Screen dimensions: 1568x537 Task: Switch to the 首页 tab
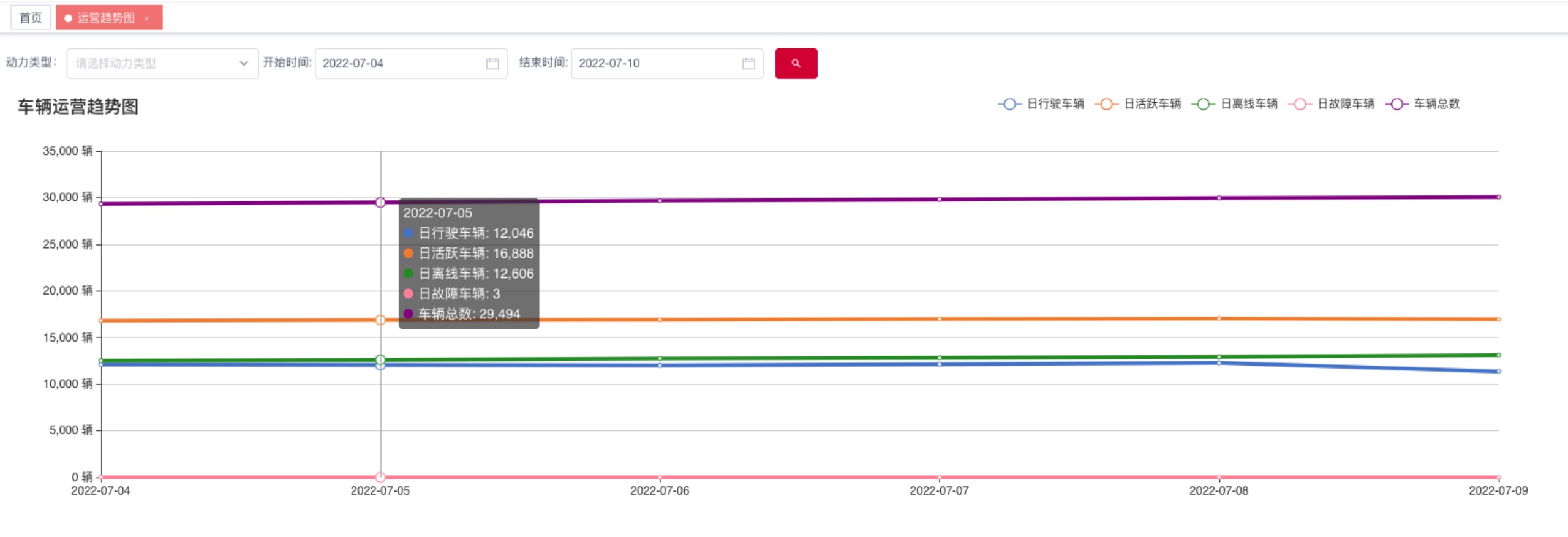coord(31,18)
